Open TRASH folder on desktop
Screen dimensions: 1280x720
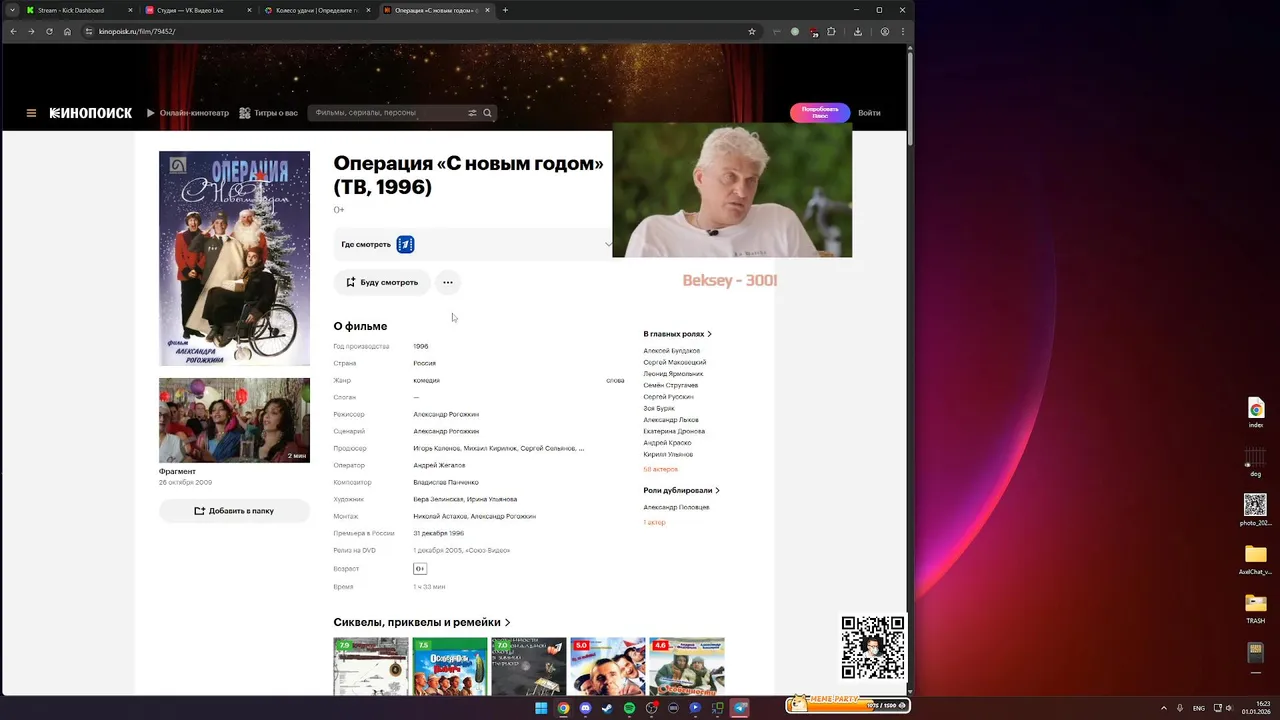click(x=1256, y=608)
